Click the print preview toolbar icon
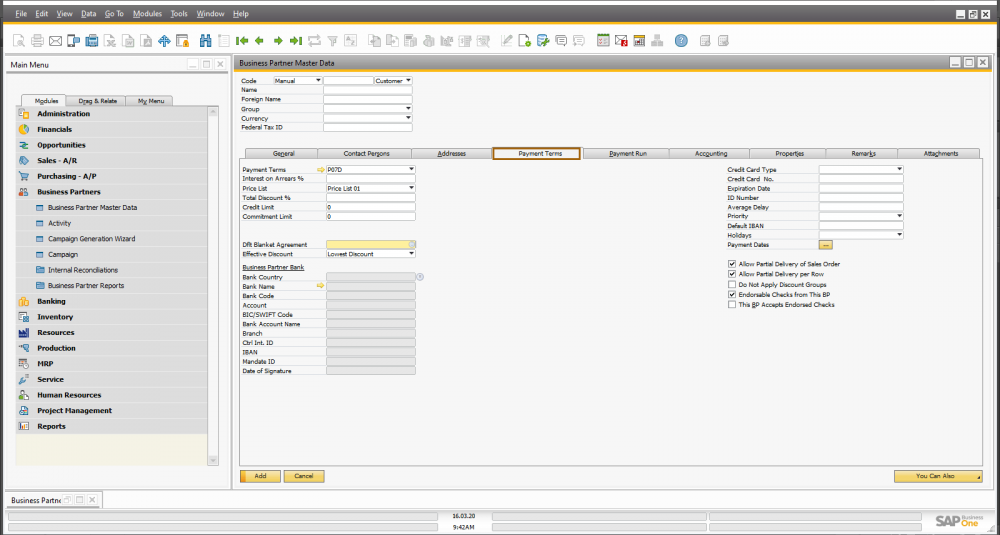This screenshot has height=535, width=1000. click(20, 41)
